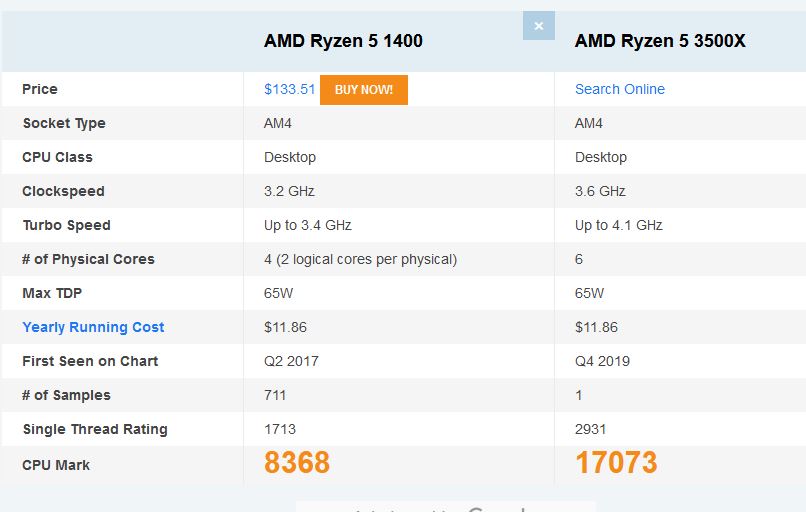Screen dimensions: 806x512
Task: Click the CPU Class row label
Action: [58, 157]
